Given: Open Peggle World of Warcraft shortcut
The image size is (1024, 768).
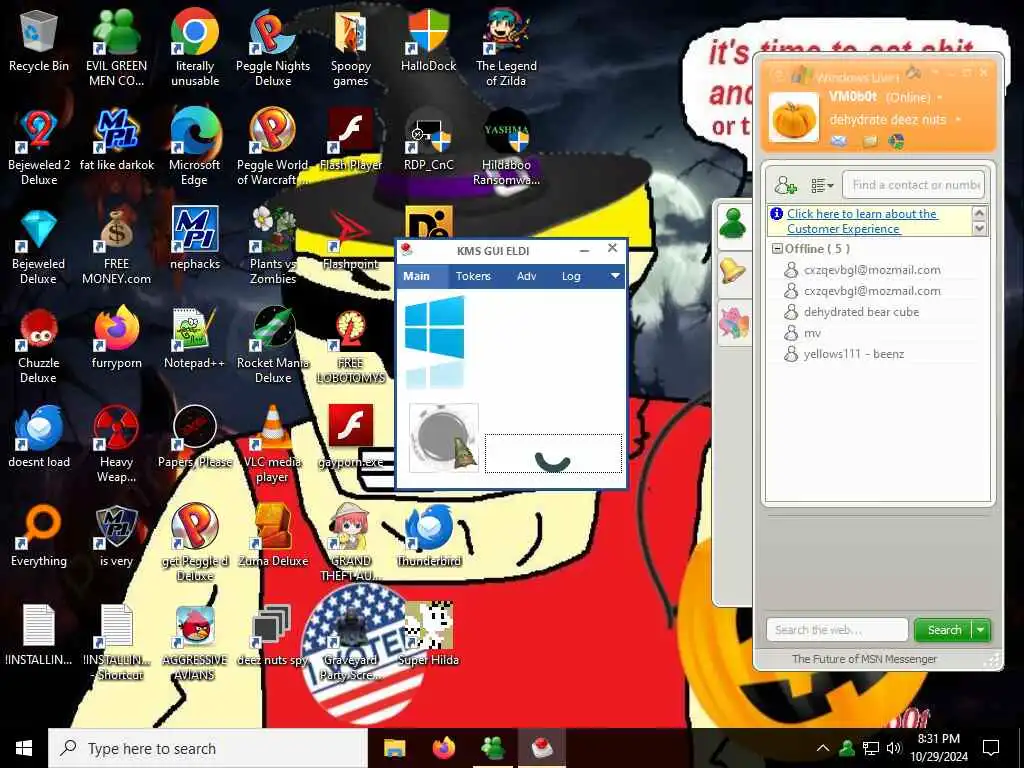Looking at the screenshot, I should (x=273, y=146).
